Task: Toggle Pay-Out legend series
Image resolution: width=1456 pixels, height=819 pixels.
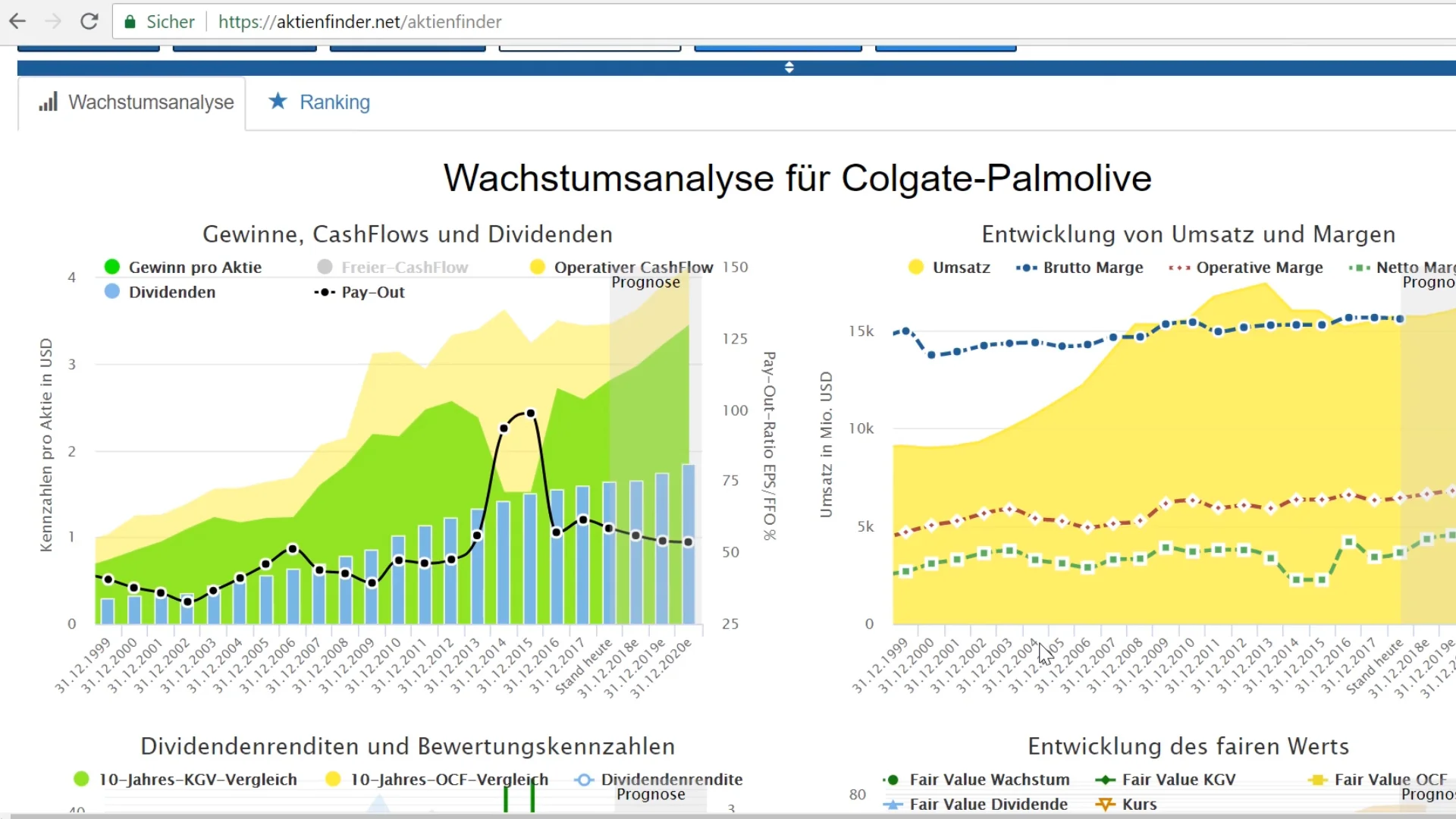Action: 359,292
